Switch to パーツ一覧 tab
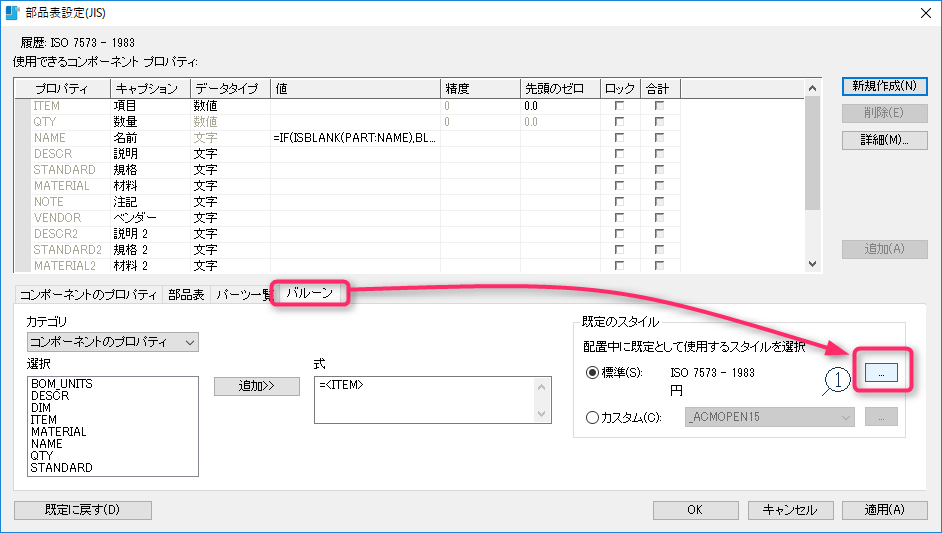 (x=243, y=294)
